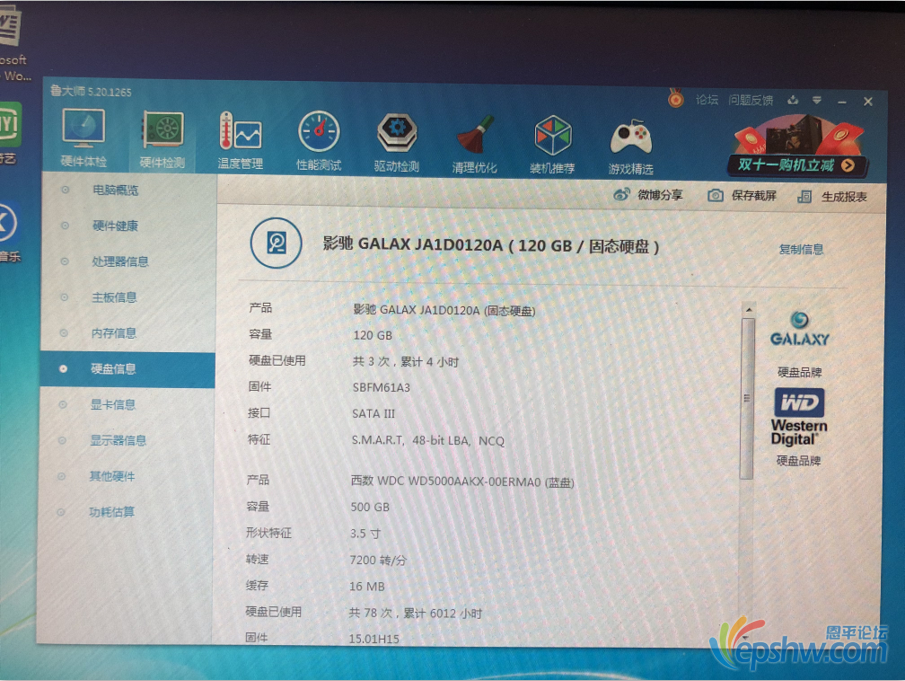Screen dimensions: 905x681
Task: Select 功耗估算 in the sidebar
Action: coord(111,512)
